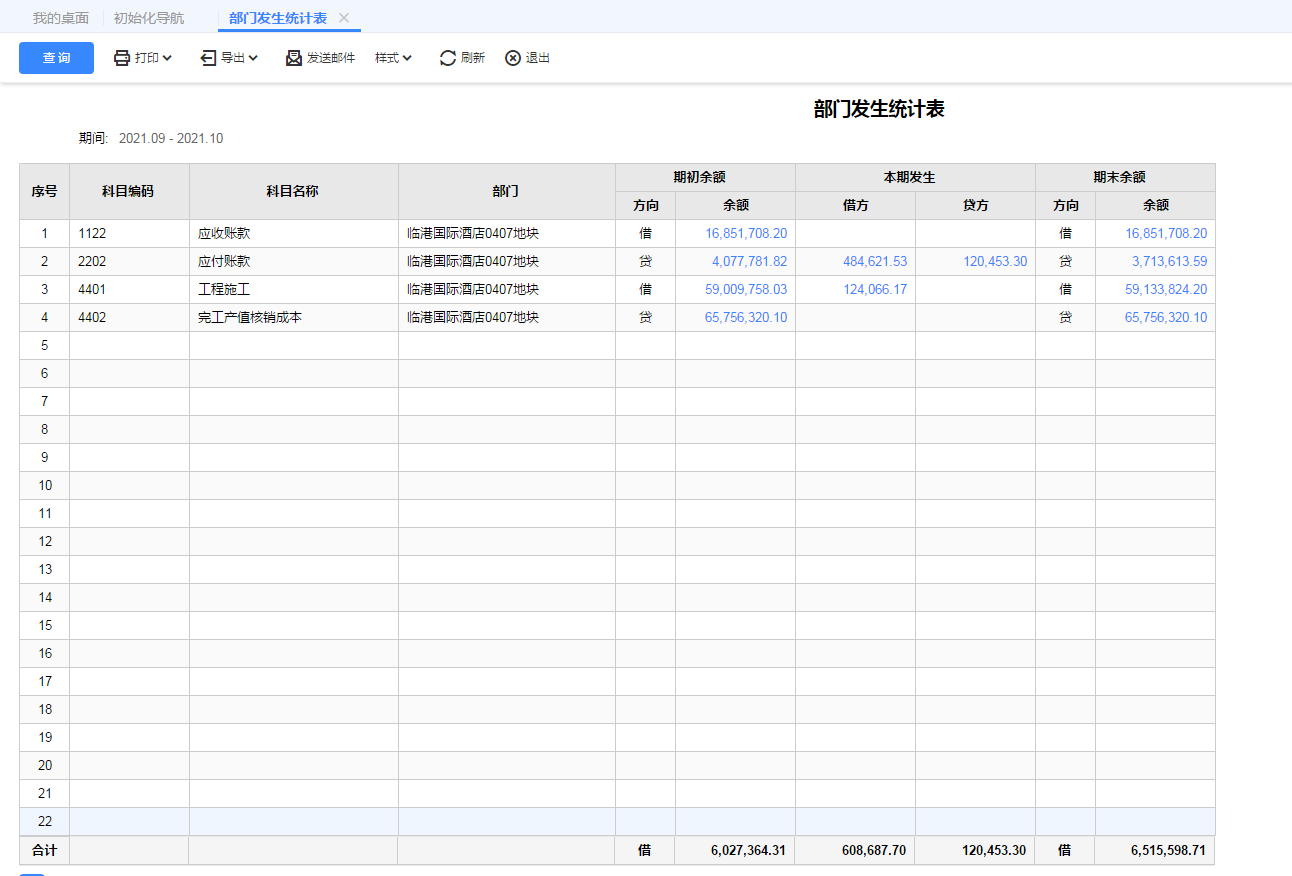Open closing balance 3,713,613.59 link
Viewport: 1292px width, 876px height.
1170,261
